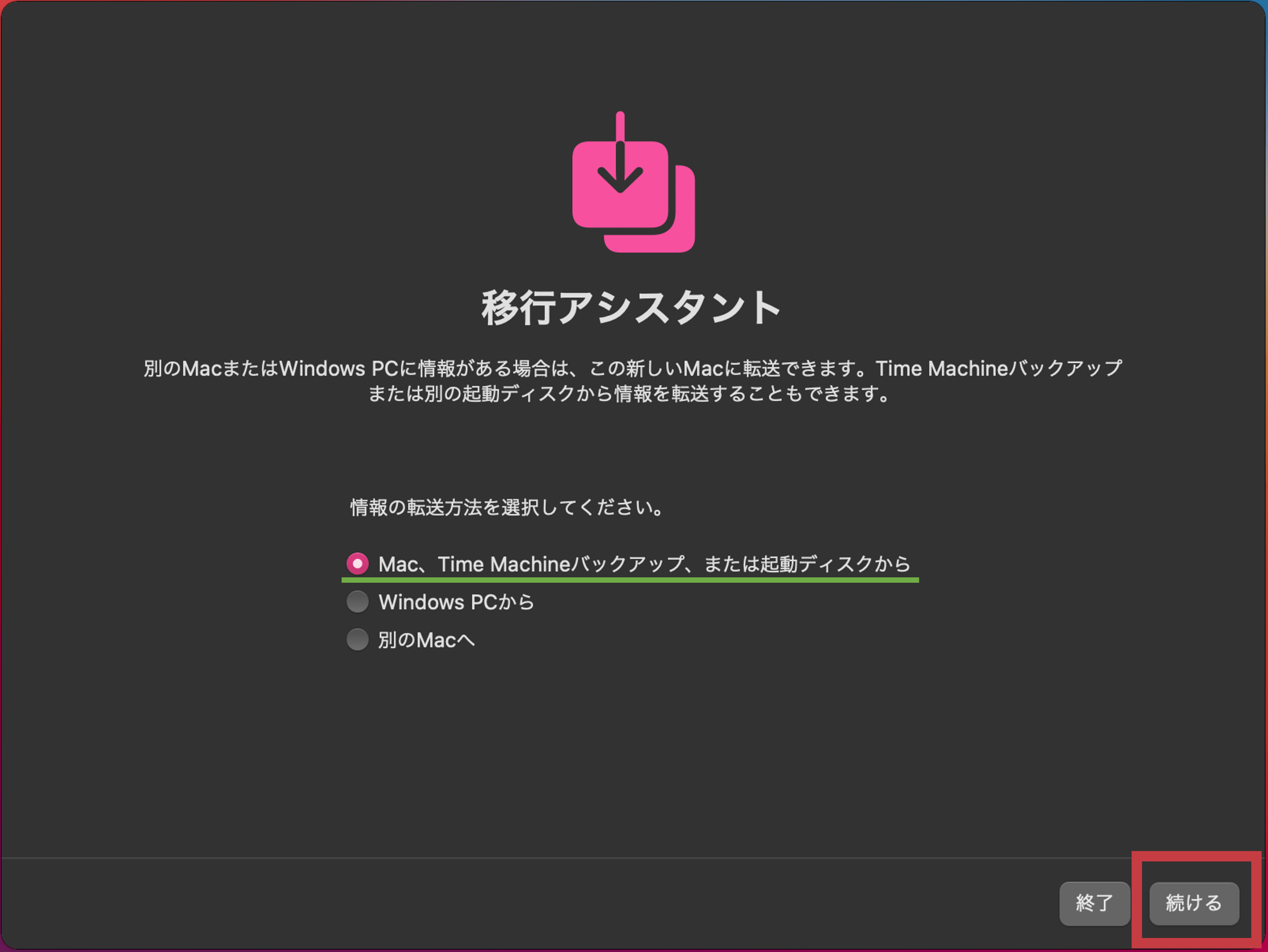Click the 終了 button
1268x952 pixels.
[x=1094, y=903]
